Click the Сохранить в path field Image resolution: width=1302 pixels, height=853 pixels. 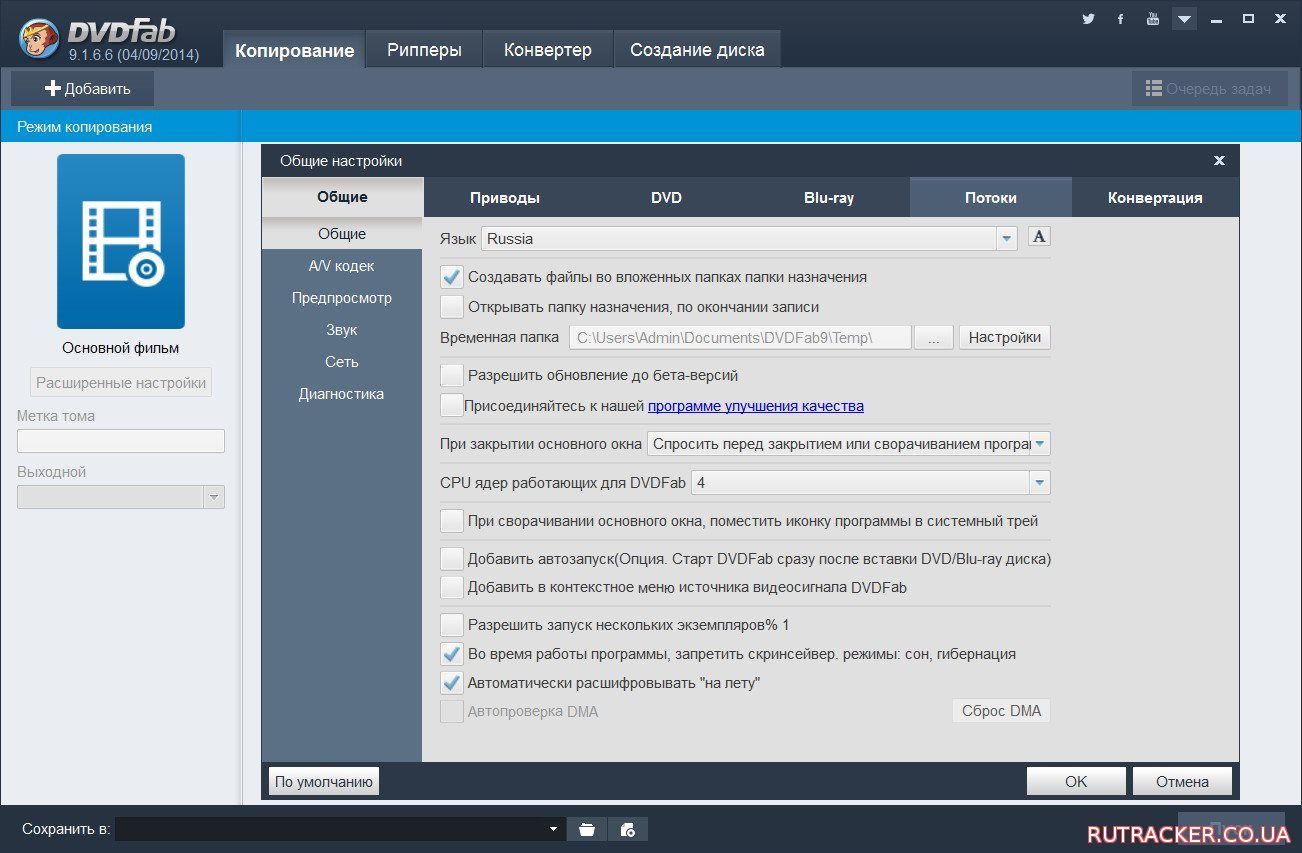[x=340, y=829]
